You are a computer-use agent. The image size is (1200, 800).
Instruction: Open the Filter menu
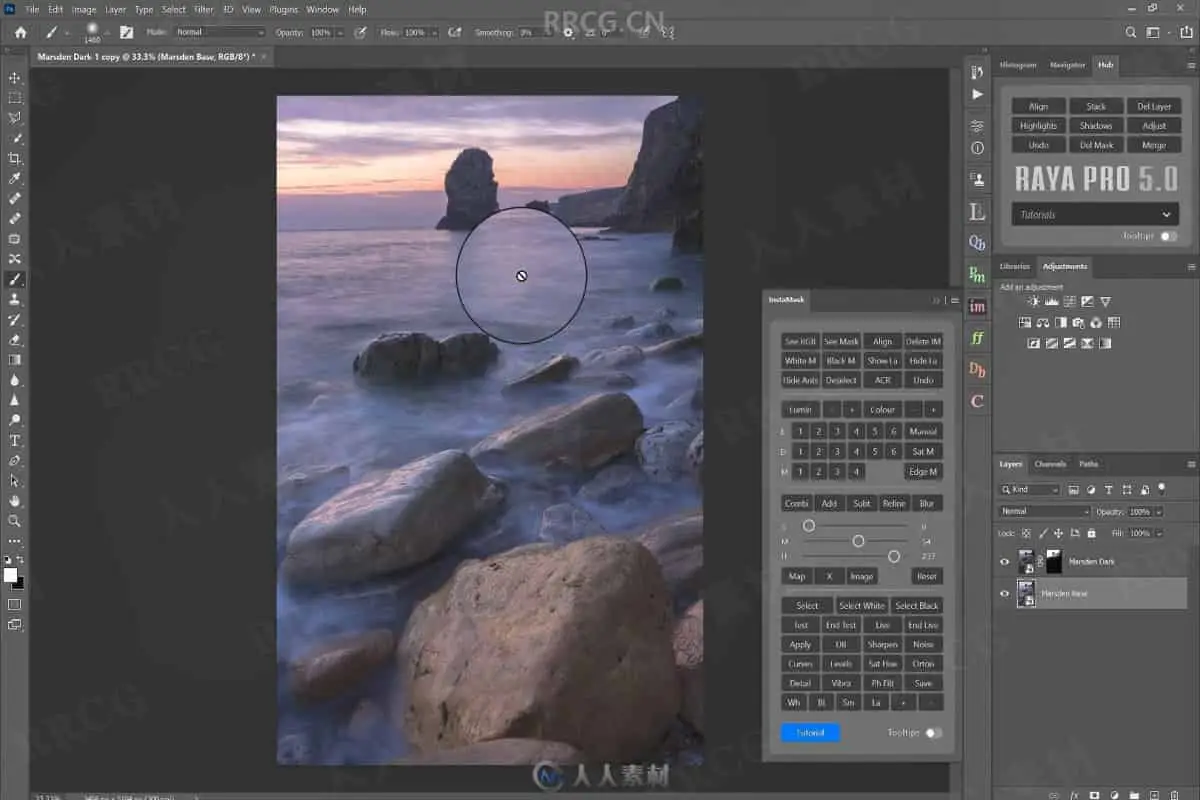[x=203, y=9]
